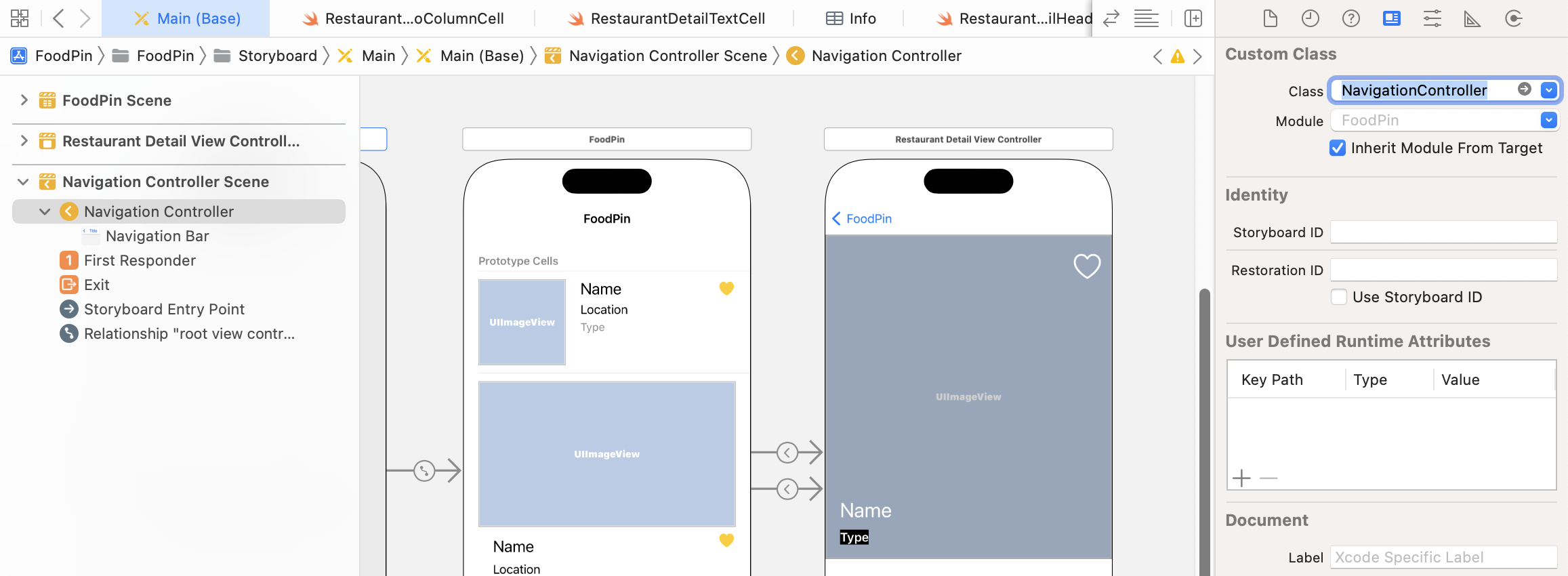Click the arrow beside NavigationController class field
Screen dimensions: 1568x576
[x=1525, y=89]
